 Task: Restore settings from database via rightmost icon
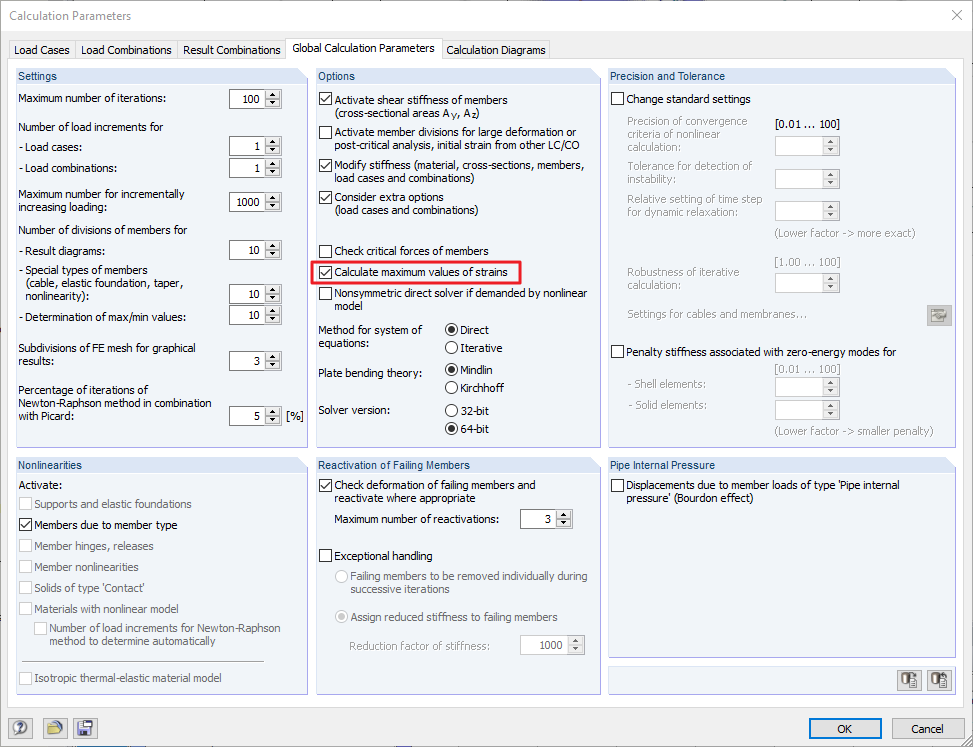coord(939,679)
